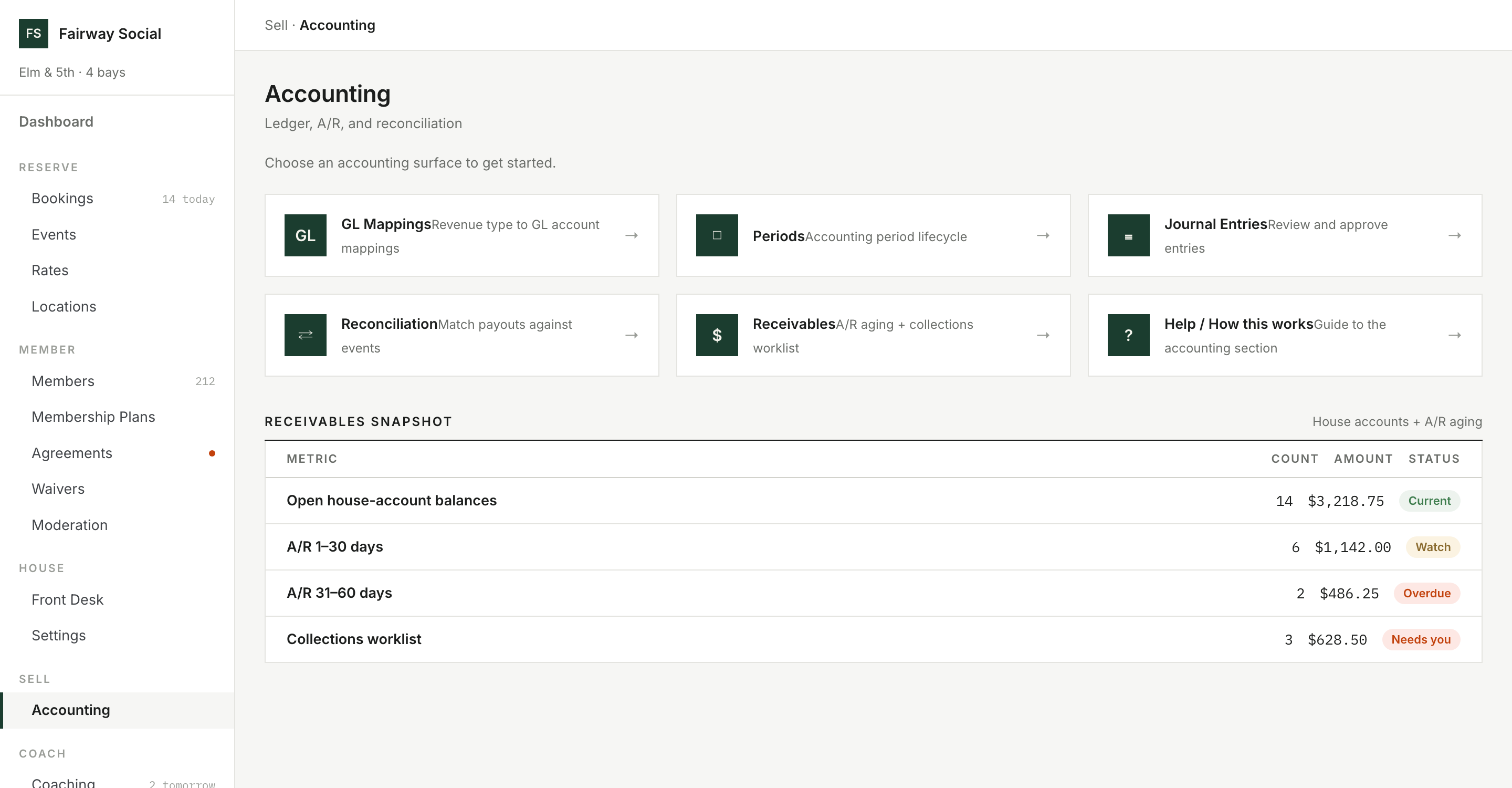The image size is (1512, 788).
Task: Click the FS Fairway Social logo icon
Action: click(x=34, y=34)
